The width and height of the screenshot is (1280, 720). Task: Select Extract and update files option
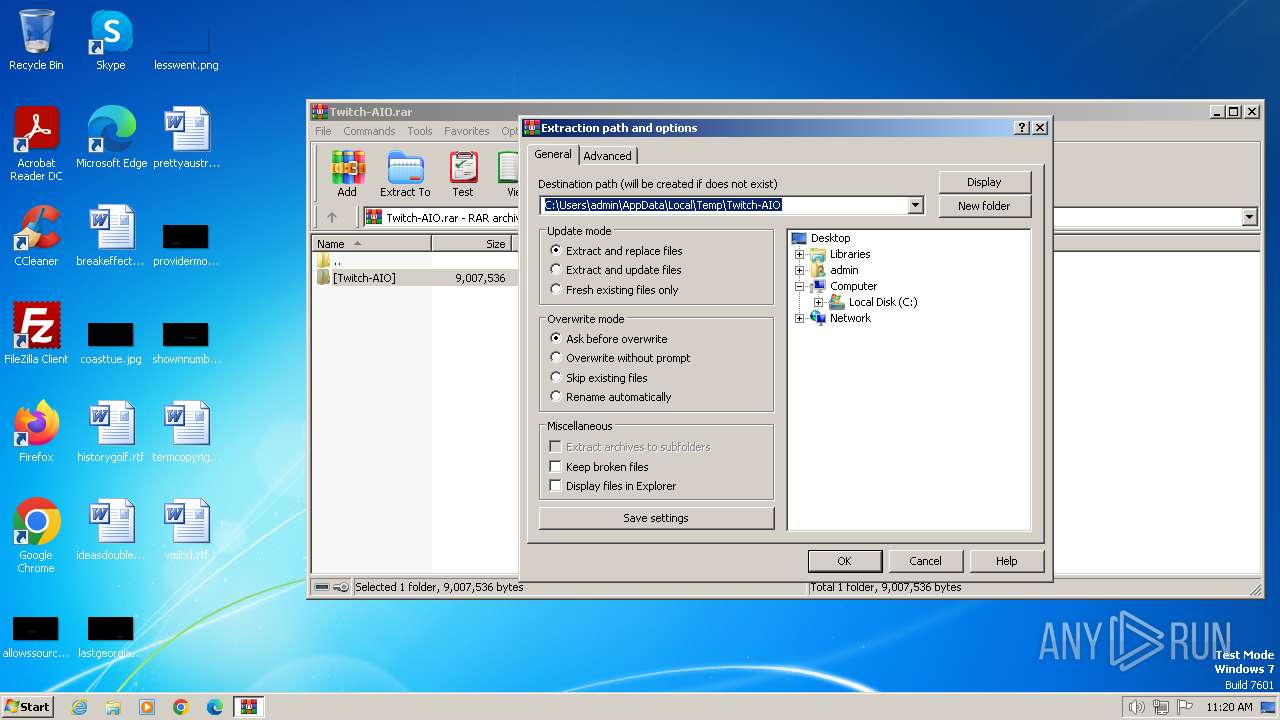pyautogui.click(x=556, y=270)
